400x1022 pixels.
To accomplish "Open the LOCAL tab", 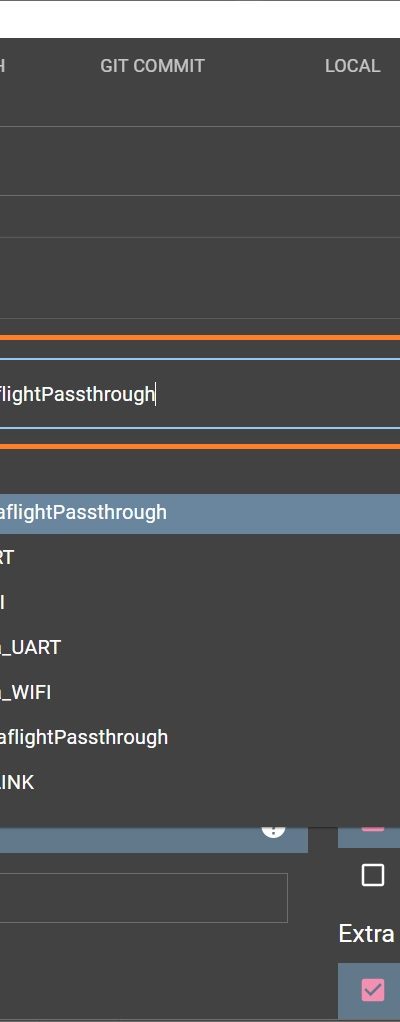I will (352, 66).
